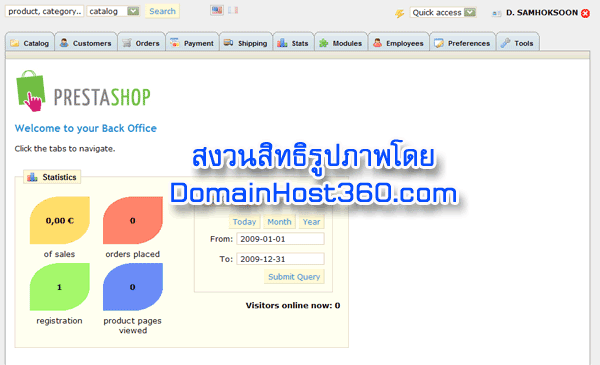Open the Payment tab
This screenshot has width=600, height=365.
[192, 42]
